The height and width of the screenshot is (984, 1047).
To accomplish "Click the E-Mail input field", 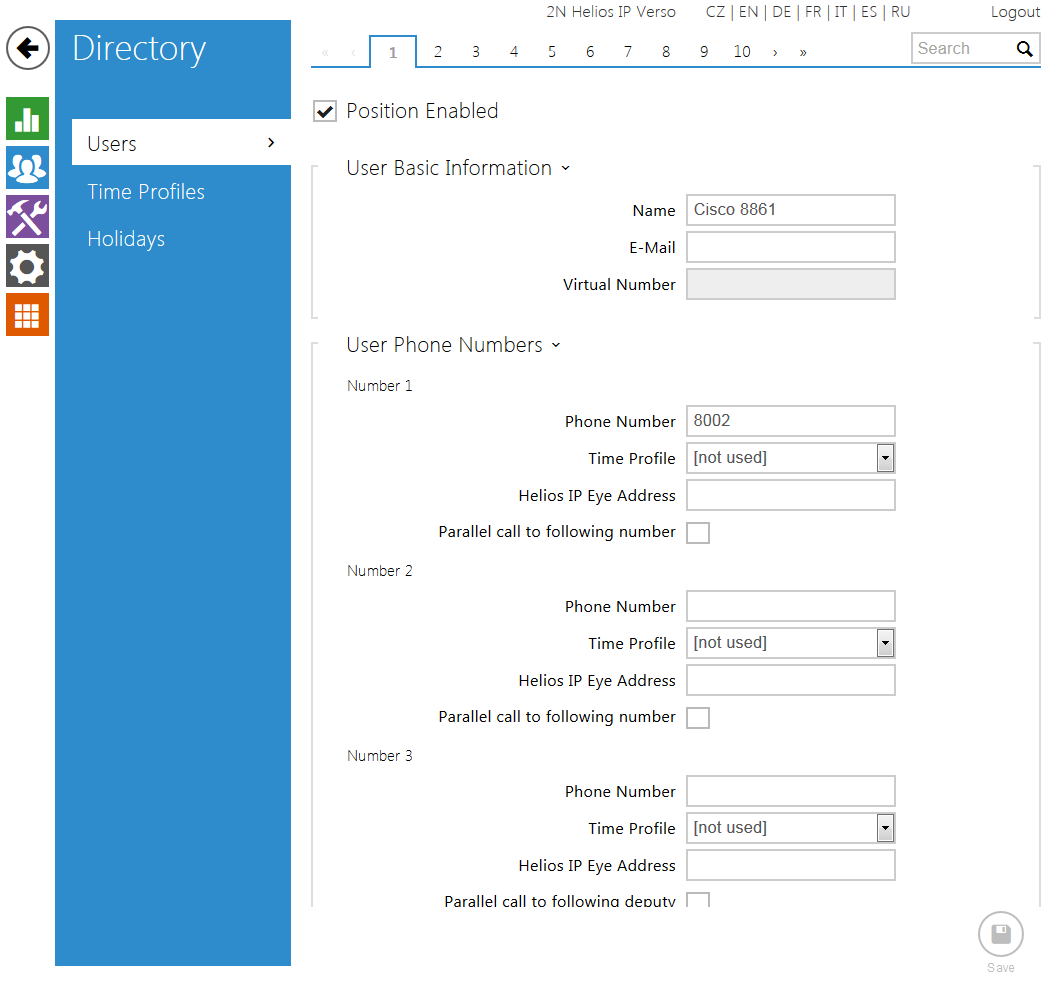I will 790,247.
